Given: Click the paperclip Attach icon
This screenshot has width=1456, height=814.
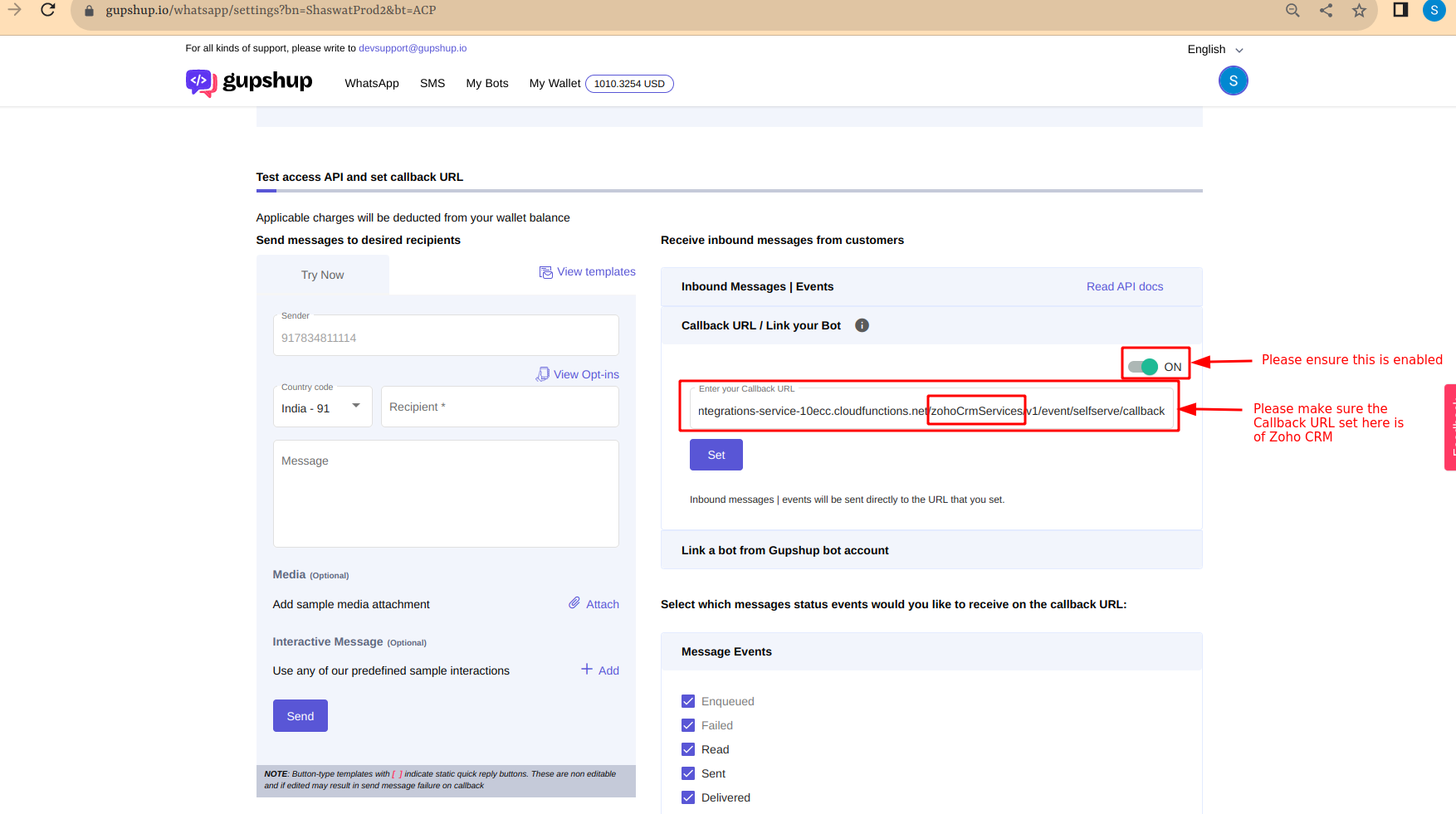Looking at the screenshot, I should pos(574,603).
